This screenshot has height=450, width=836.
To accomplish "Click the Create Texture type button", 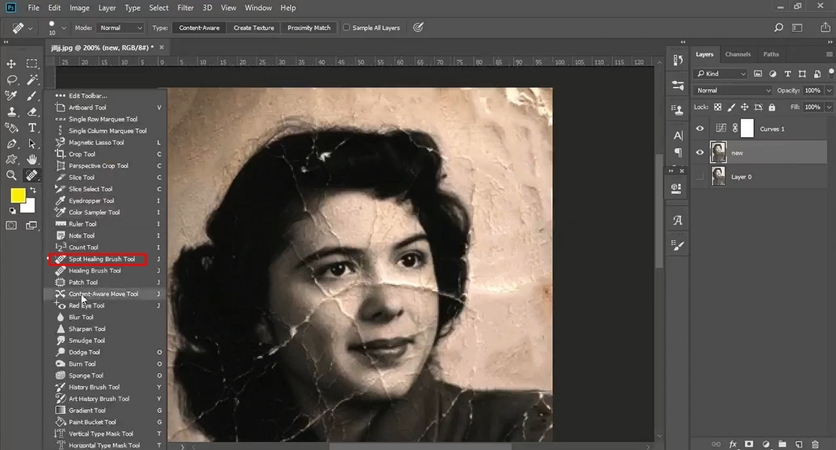I will click(256, 28).
